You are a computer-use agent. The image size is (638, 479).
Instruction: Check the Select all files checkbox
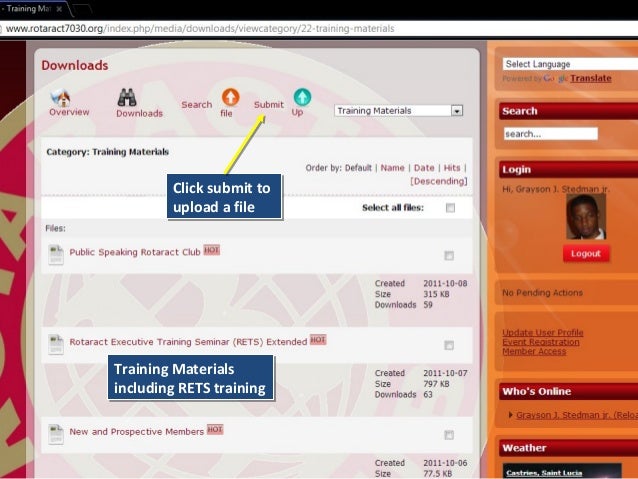[x=450, y=208]
